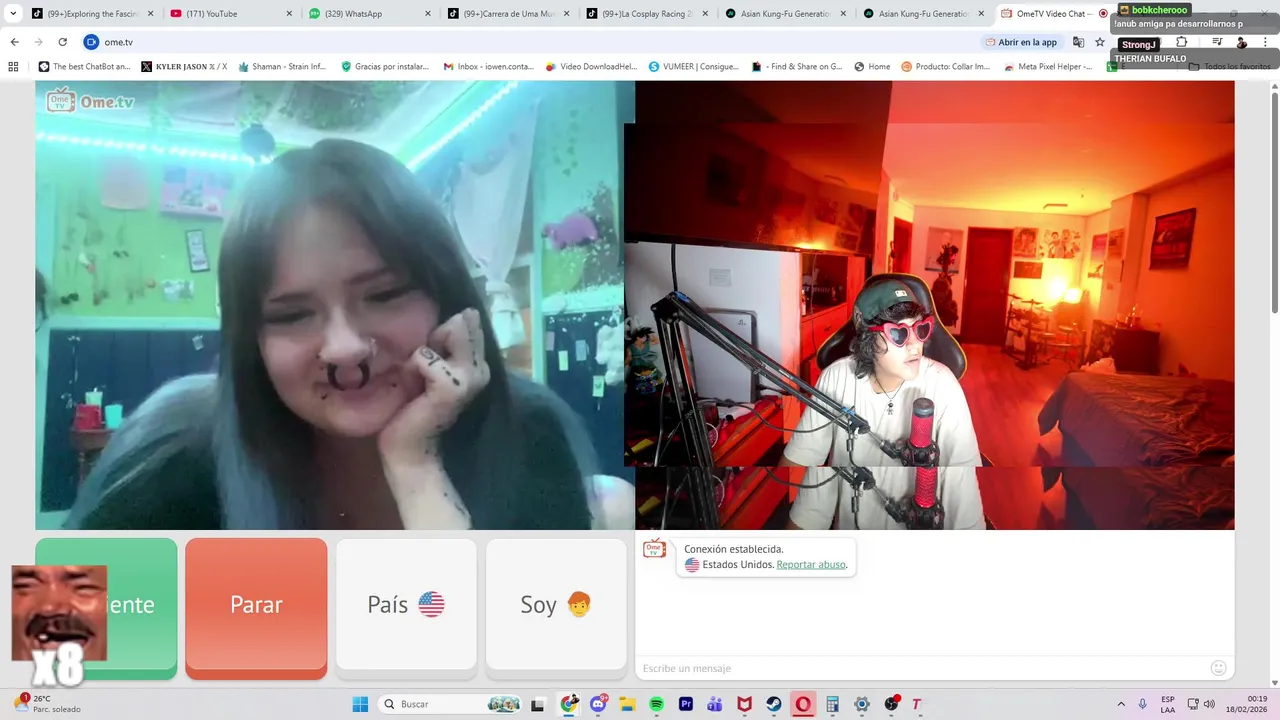Open País country selector

pos(406,605)
